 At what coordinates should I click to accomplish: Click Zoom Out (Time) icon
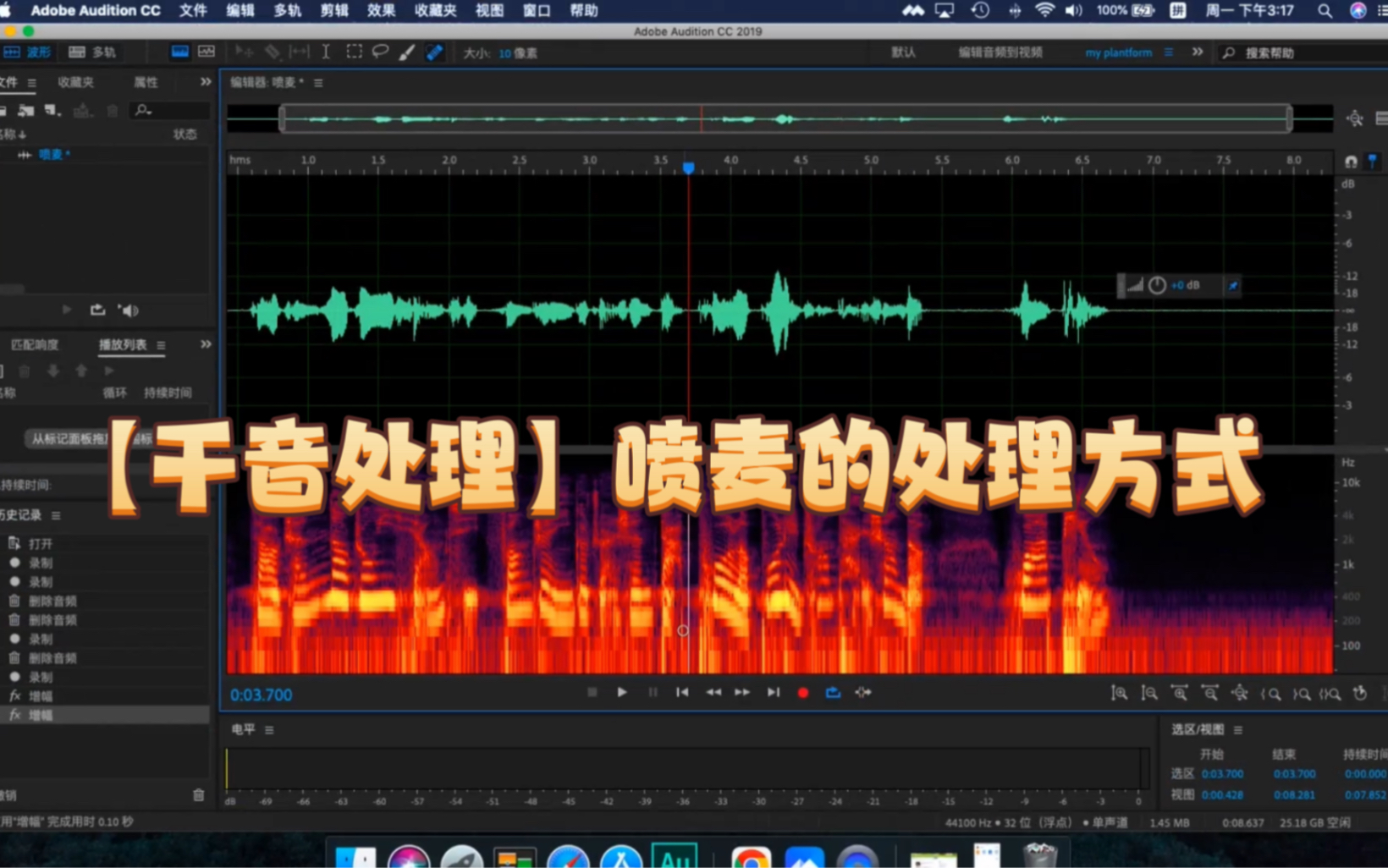coord(1210,694)
